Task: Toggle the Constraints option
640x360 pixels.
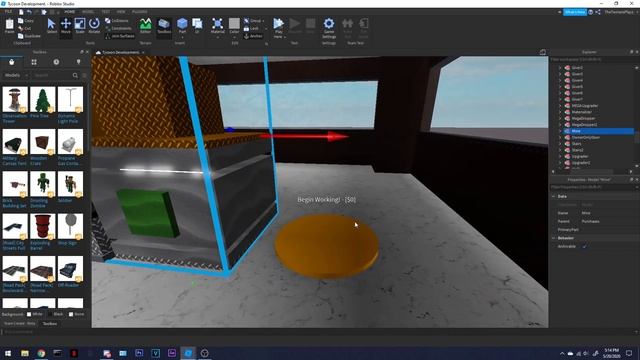Action: tap(118, 29)
